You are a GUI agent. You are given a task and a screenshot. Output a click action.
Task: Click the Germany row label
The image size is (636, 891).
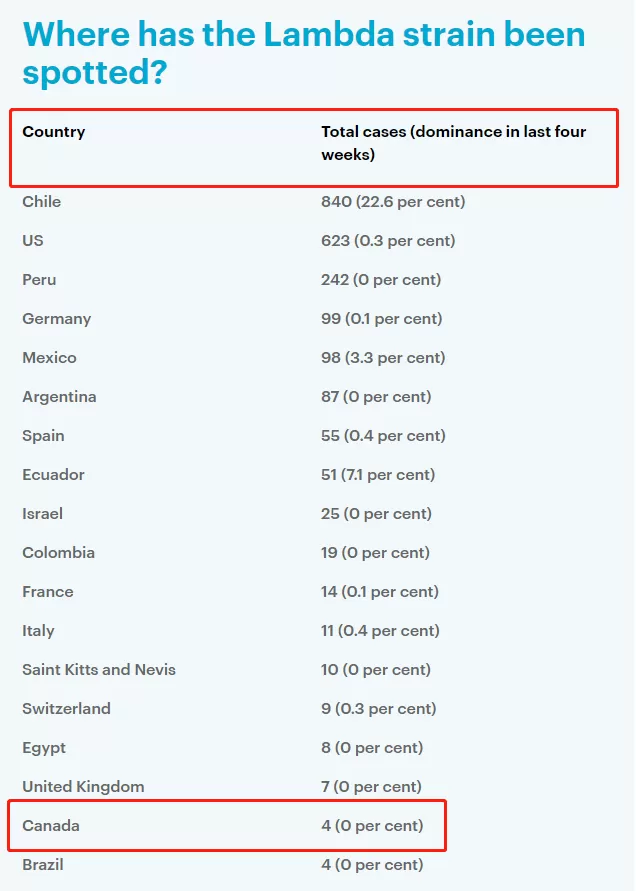click(57, 319)
